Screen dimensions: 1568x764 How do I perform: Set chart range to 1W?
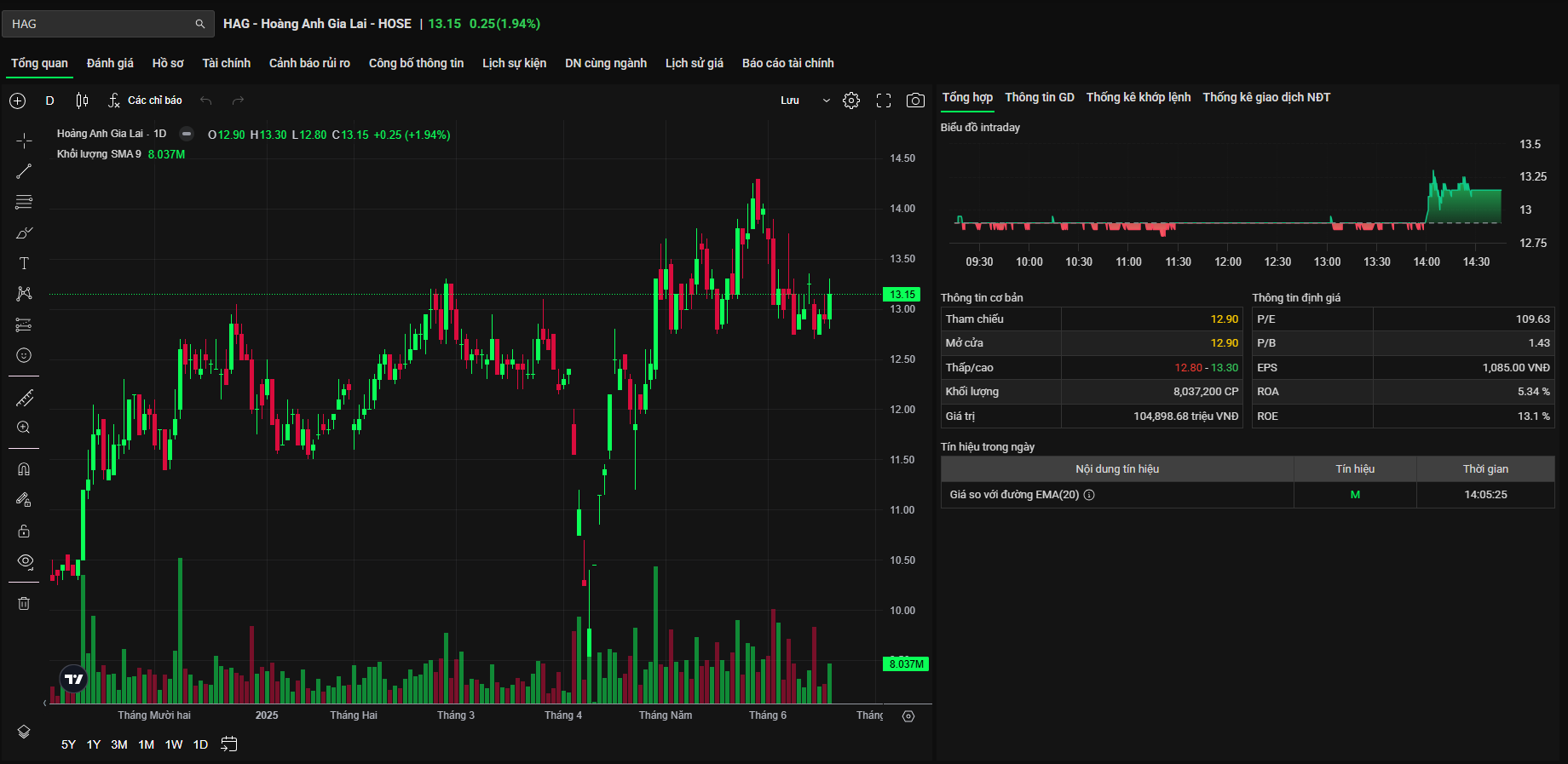(x=174, y=744)
